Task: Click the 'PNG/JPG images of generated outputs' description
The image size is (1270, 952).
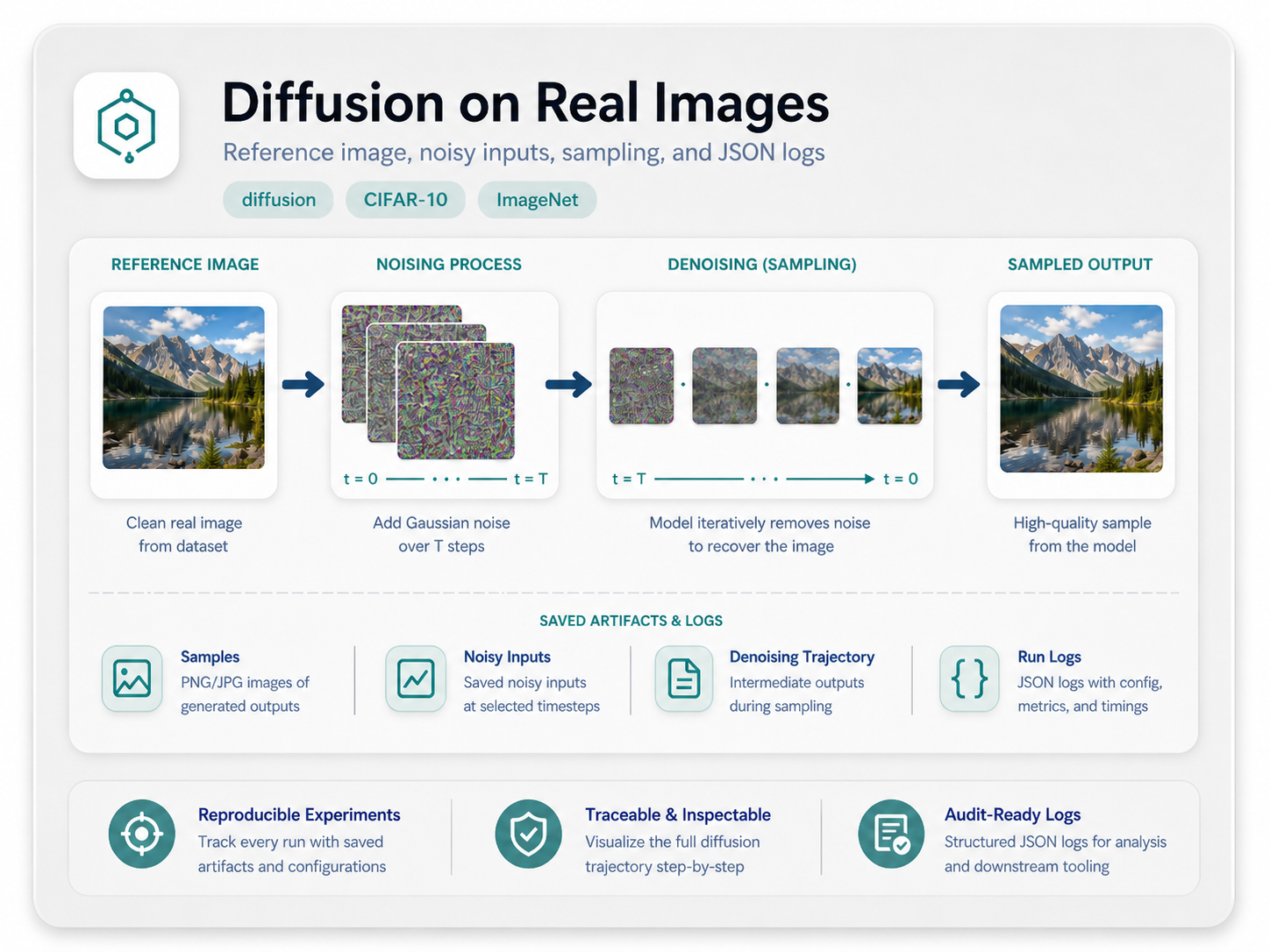Action: pos(245,694)
